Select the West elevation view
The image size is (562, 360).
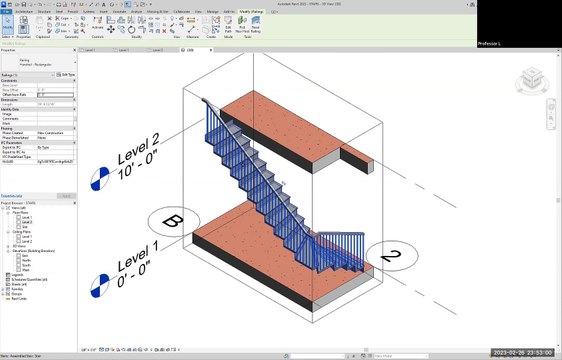tap(25, 270)
